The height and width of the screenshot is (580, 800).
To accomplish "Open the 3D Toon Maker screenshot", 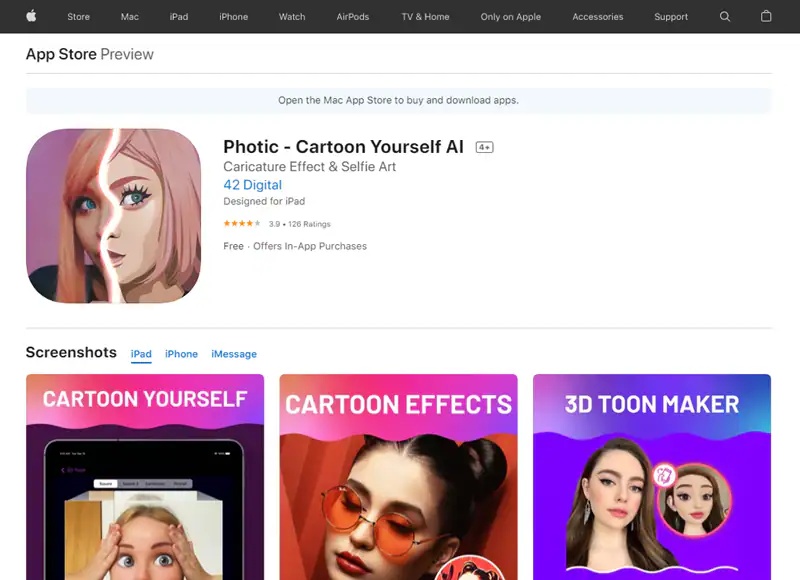I will 652,477.
